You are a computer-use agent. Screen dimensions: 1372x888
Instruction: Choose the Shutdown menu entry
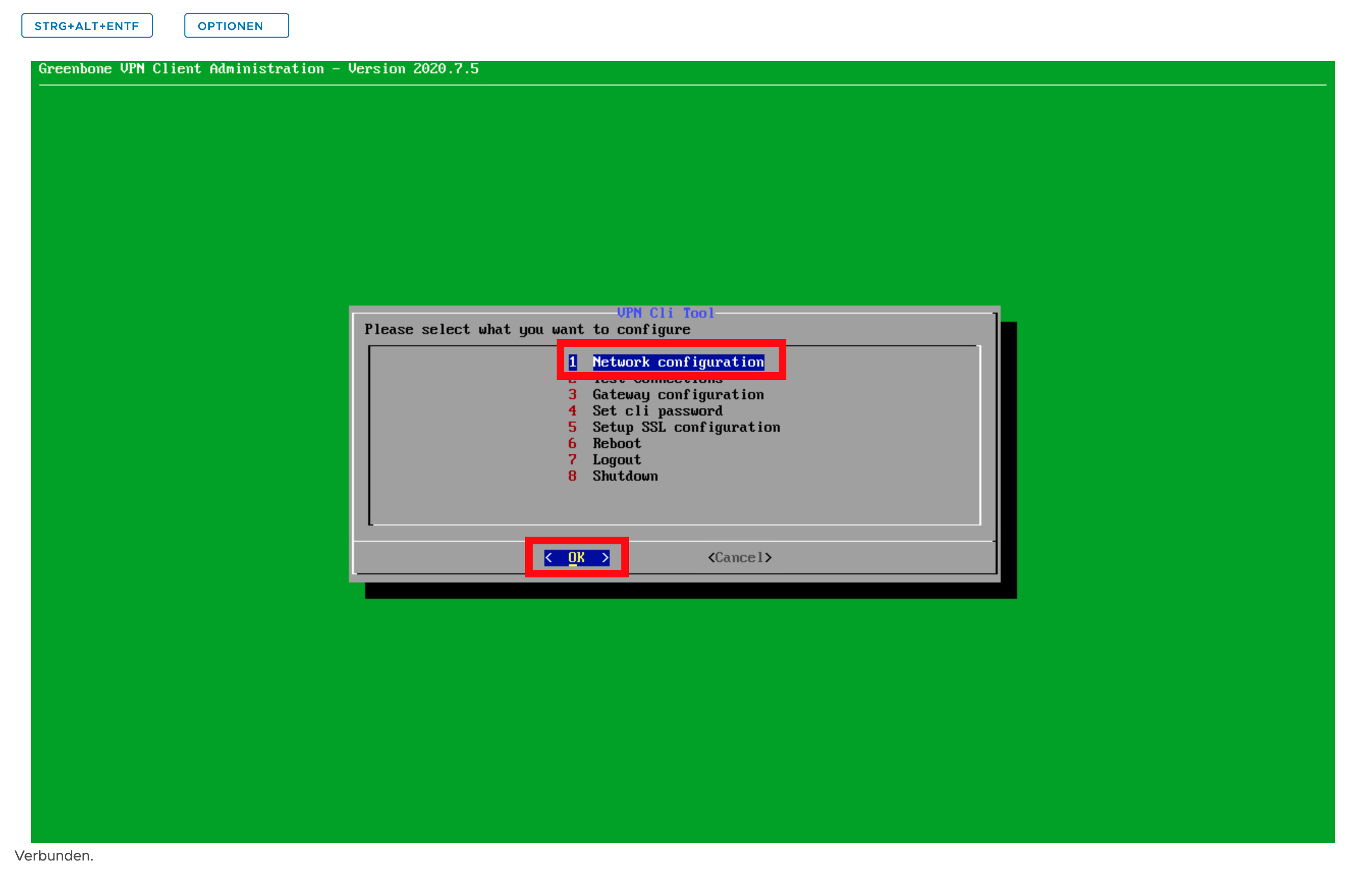pyautogui.click(x=613, y=477)
